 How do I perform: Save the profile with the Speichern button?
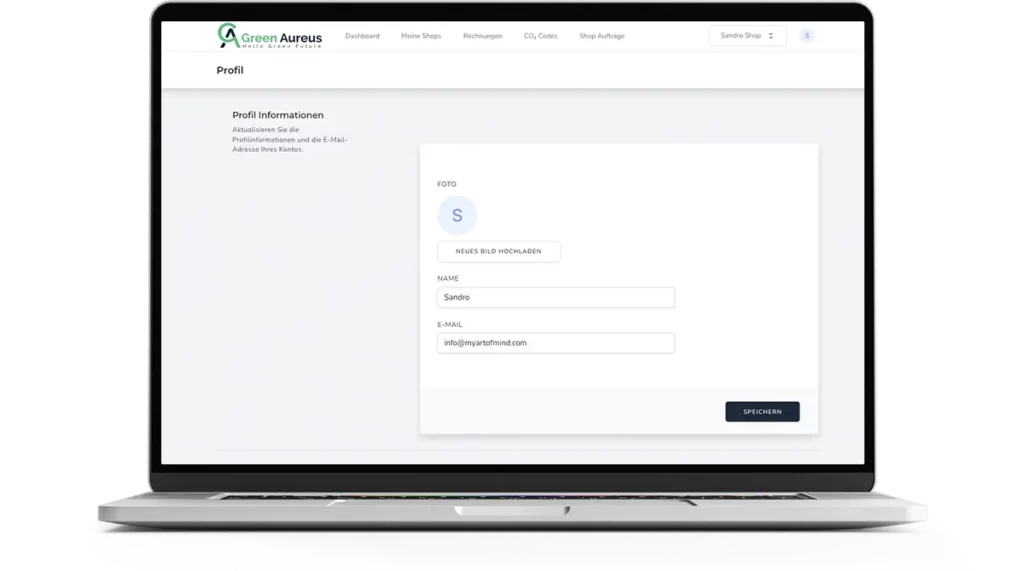[x=762, y=412]
